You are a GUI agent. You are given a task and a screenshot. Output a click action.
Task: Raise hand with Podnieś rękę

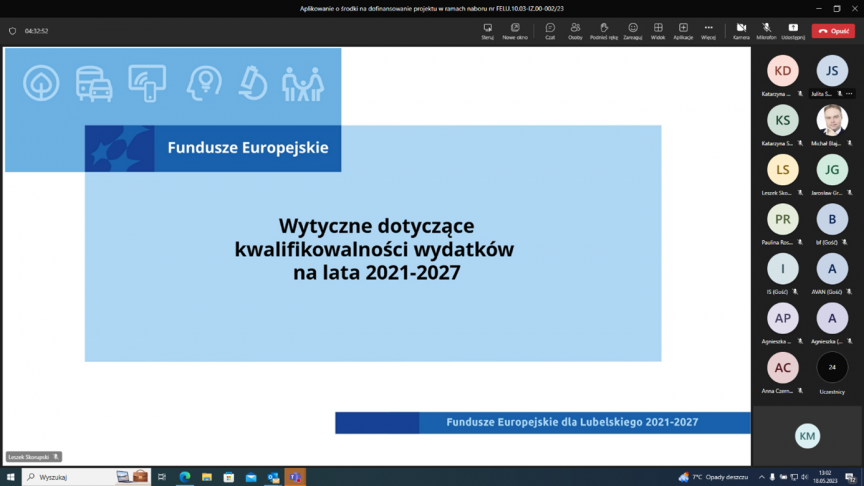(604, 31)
